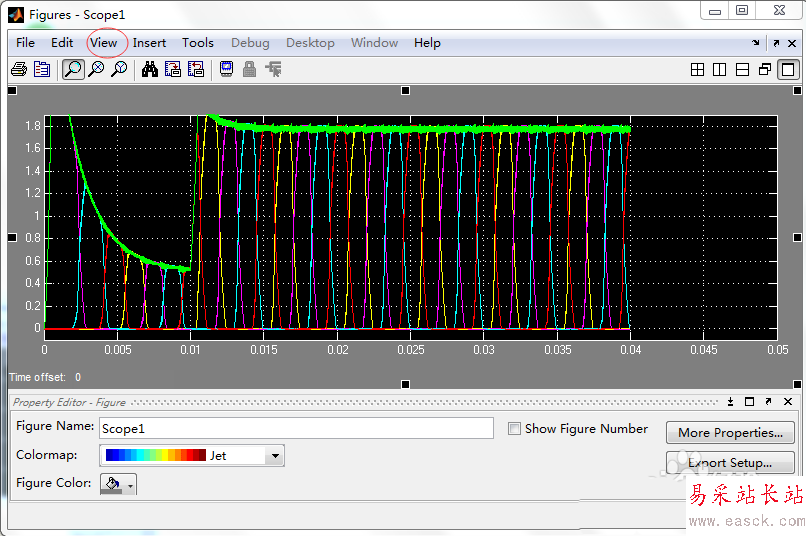Undock the Figures window from menu bar
The image size is (806, 536).
coord(776,43)
